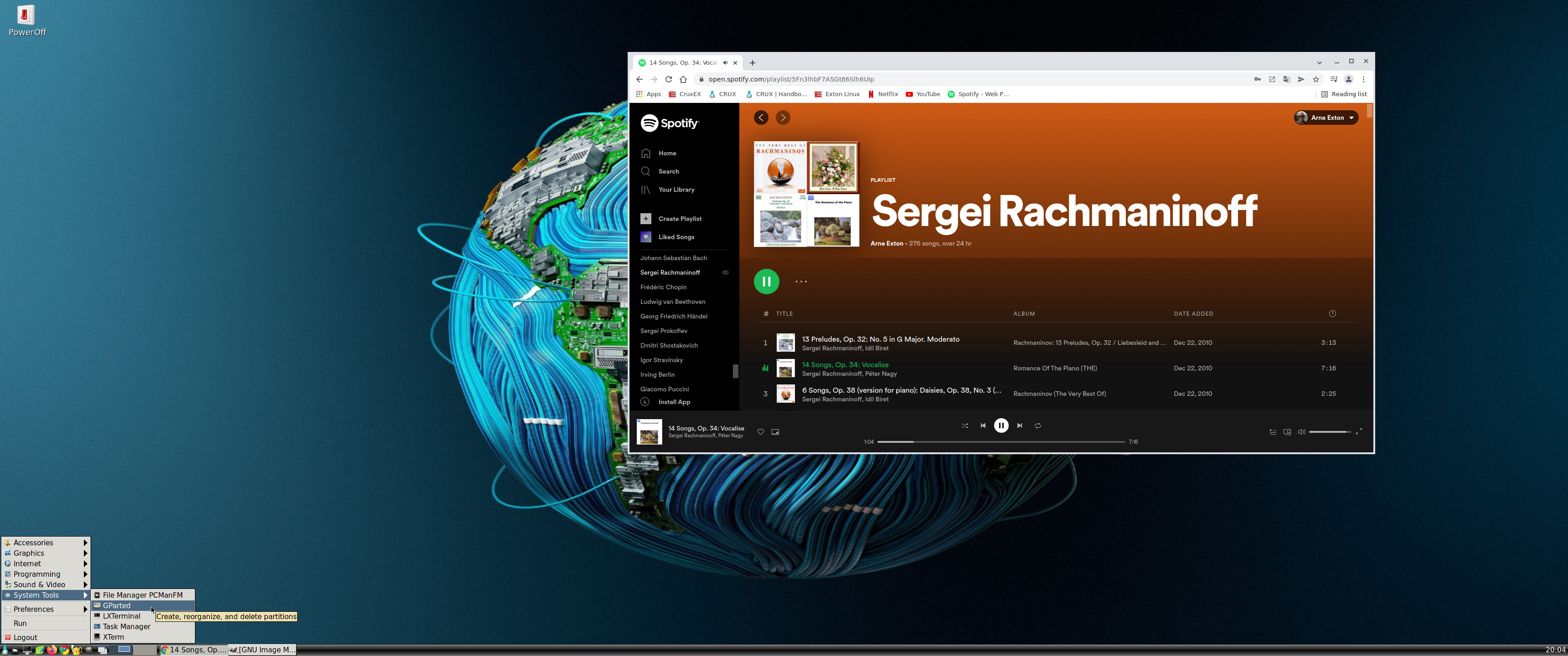
Task: Toggle repeat mode
Action: coord(1038,426)
